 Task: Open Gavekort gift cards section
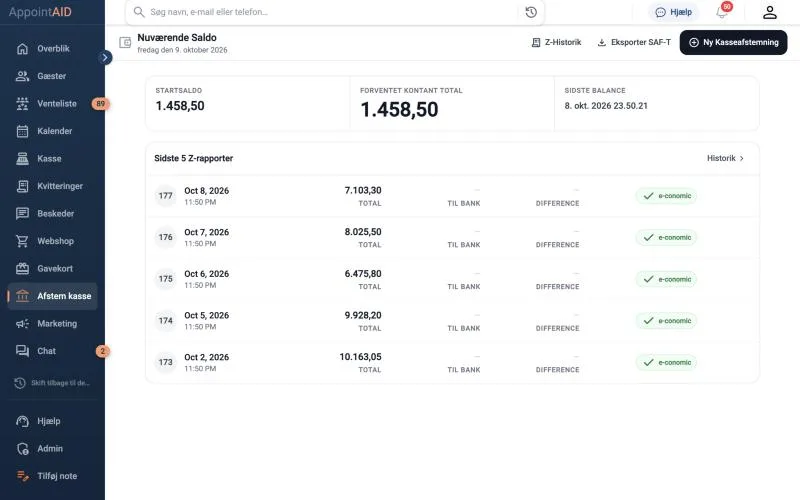(x=53, y=268)
